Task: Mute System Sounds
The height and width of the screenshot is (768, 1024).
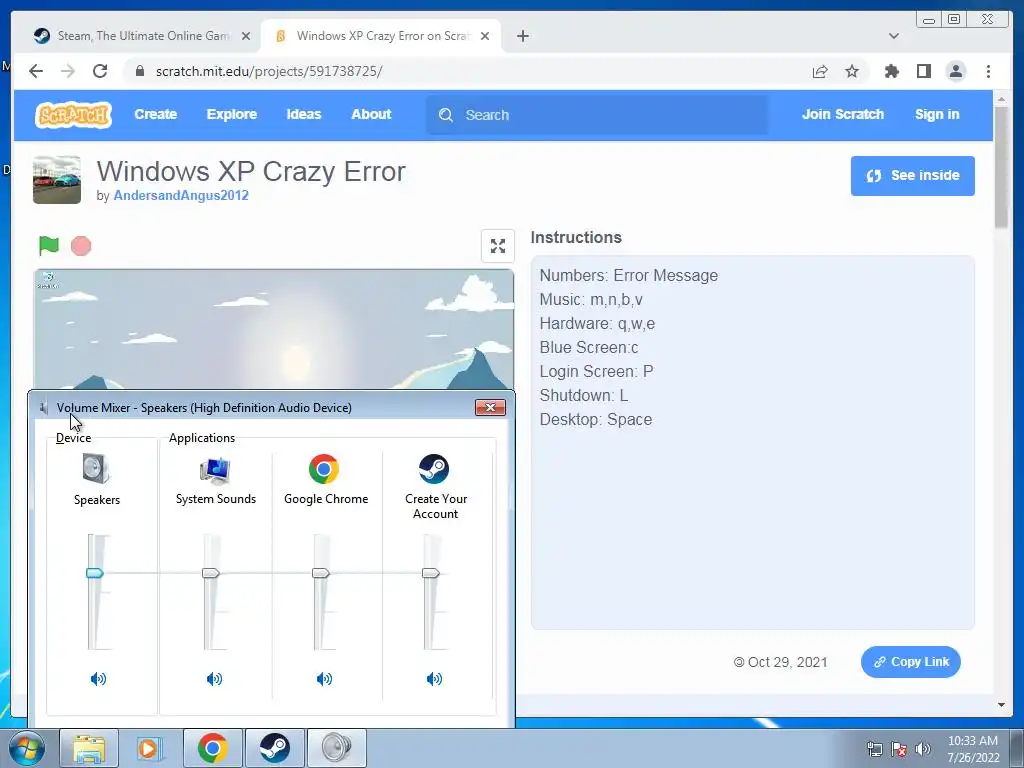Action: pyautogui.click(x=214, y=679)
